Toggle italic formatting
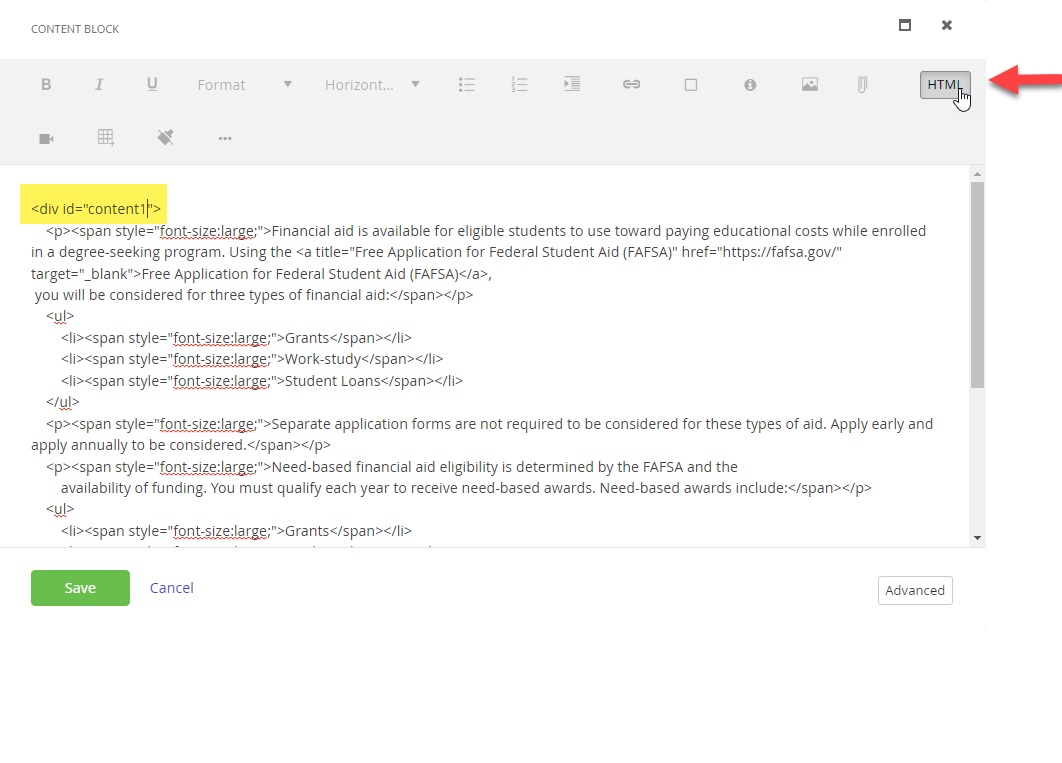Image resolution: width=1062 pixels, height=763 pixels. (99, 85)
